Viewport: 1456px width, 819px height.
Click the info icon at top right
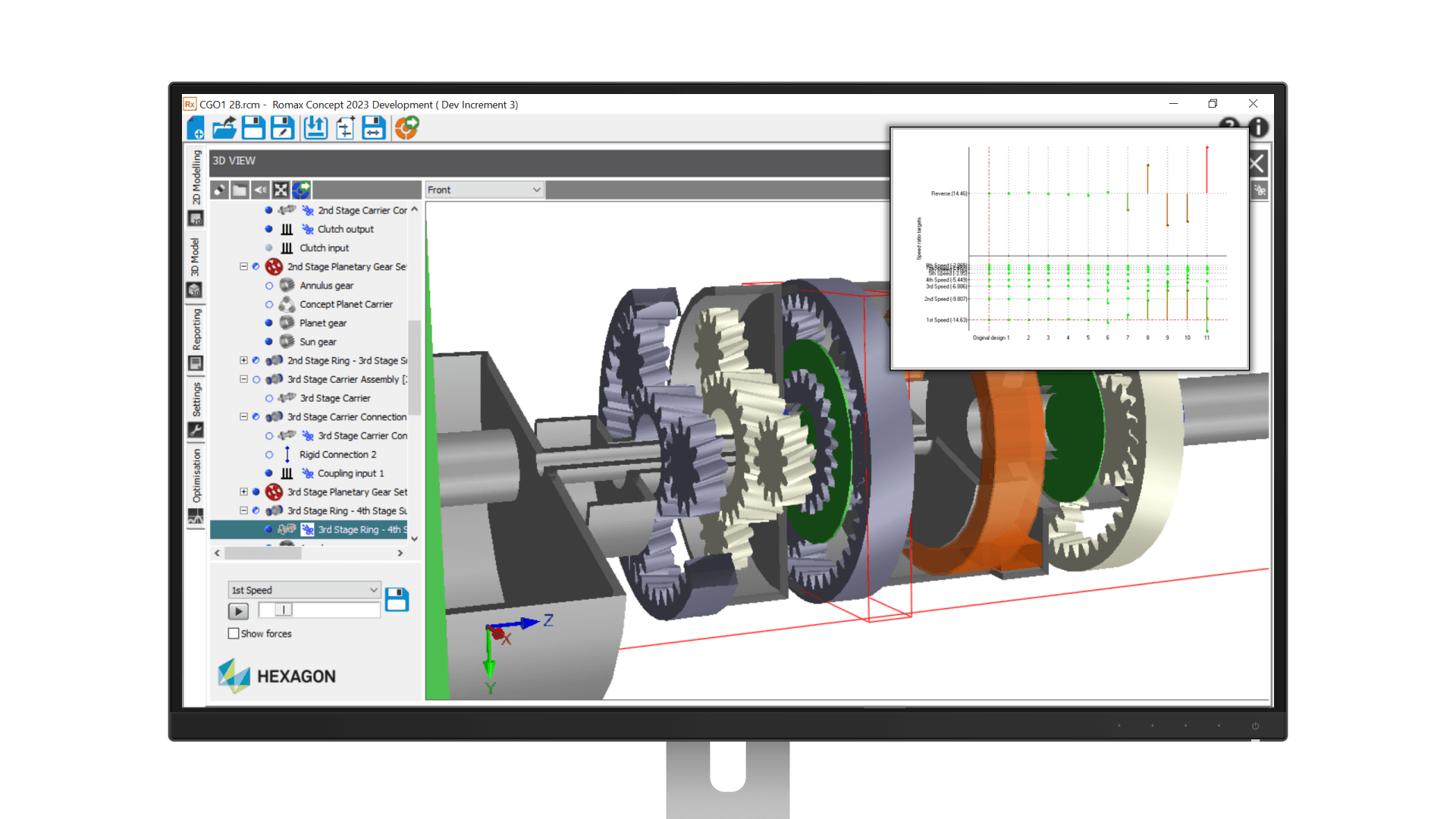point(1258,127)
